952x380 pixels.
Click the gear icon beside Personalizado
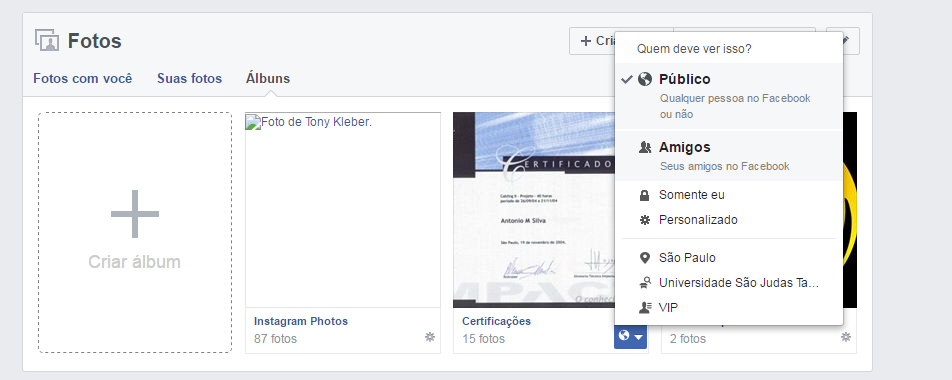645,220
